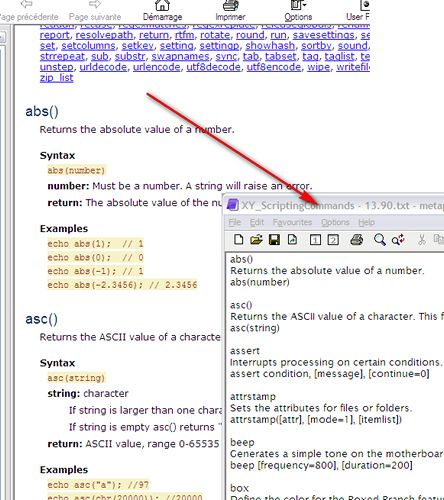Click the Find magnifier icon
The image size is (444, 500).
point(379,240)
